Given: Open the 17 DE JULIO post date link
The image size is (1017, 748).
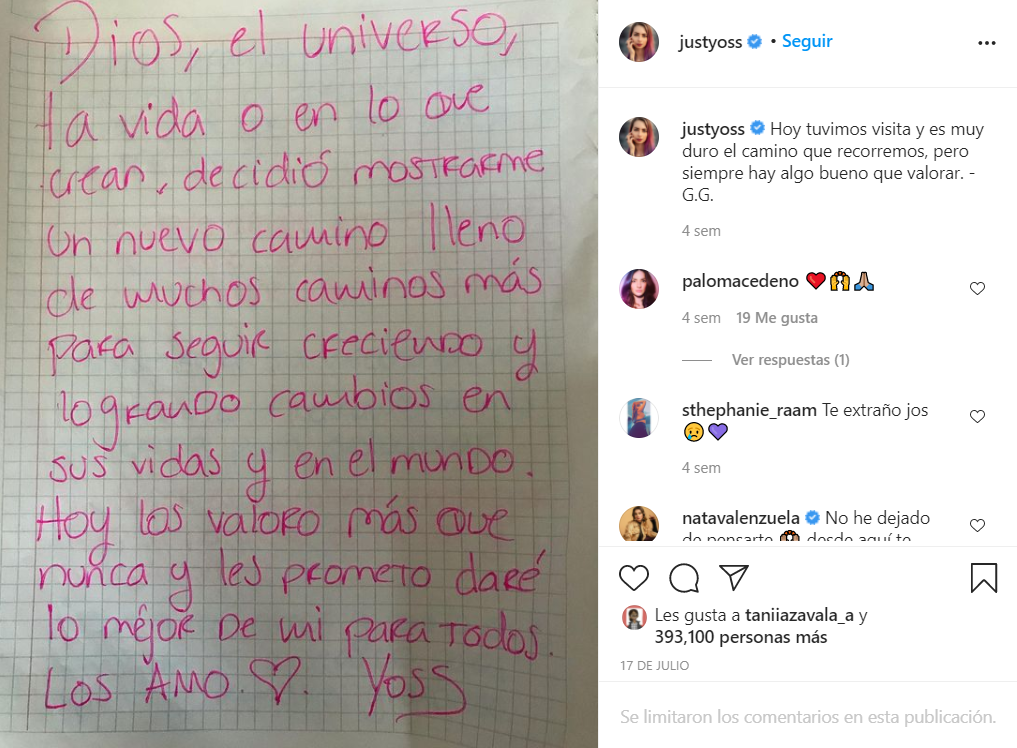Looking at the screenshot, I should (x=654, y=666).
